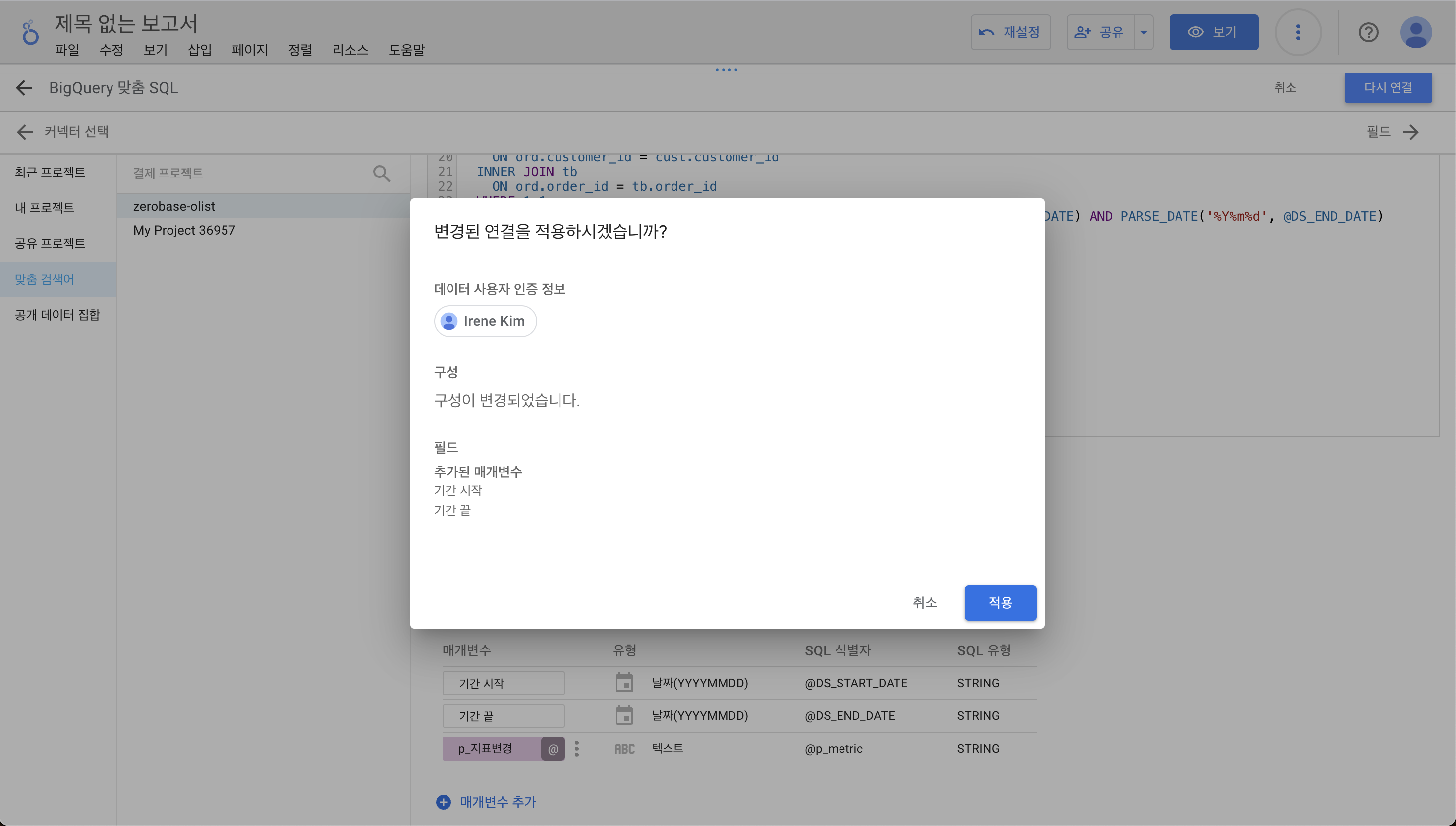This screenshot has height=826, width=1456.
Task: Click the Irene Kim credentials chip
Action: 485,321
